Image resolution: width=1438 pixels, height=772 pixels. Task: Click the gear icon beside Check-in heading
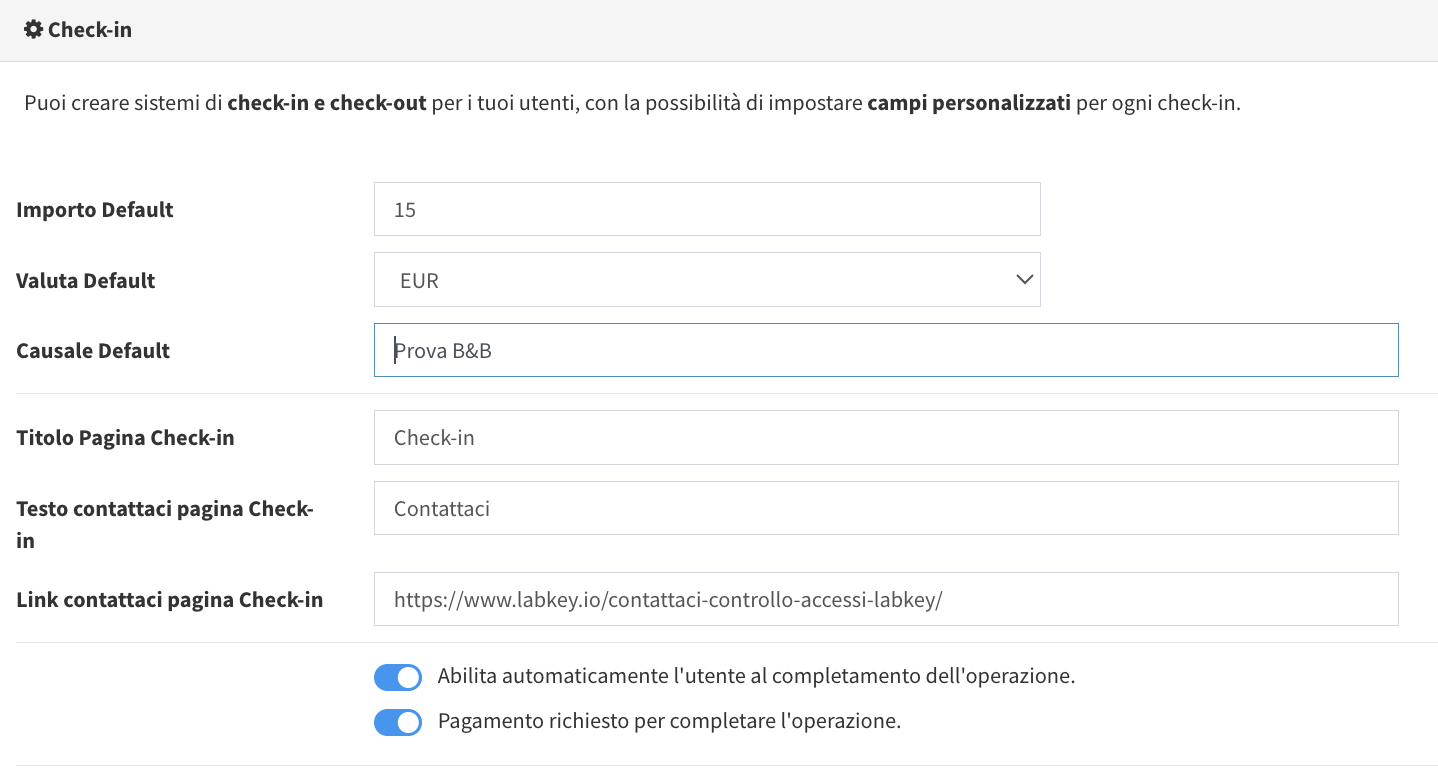[33, 30]
